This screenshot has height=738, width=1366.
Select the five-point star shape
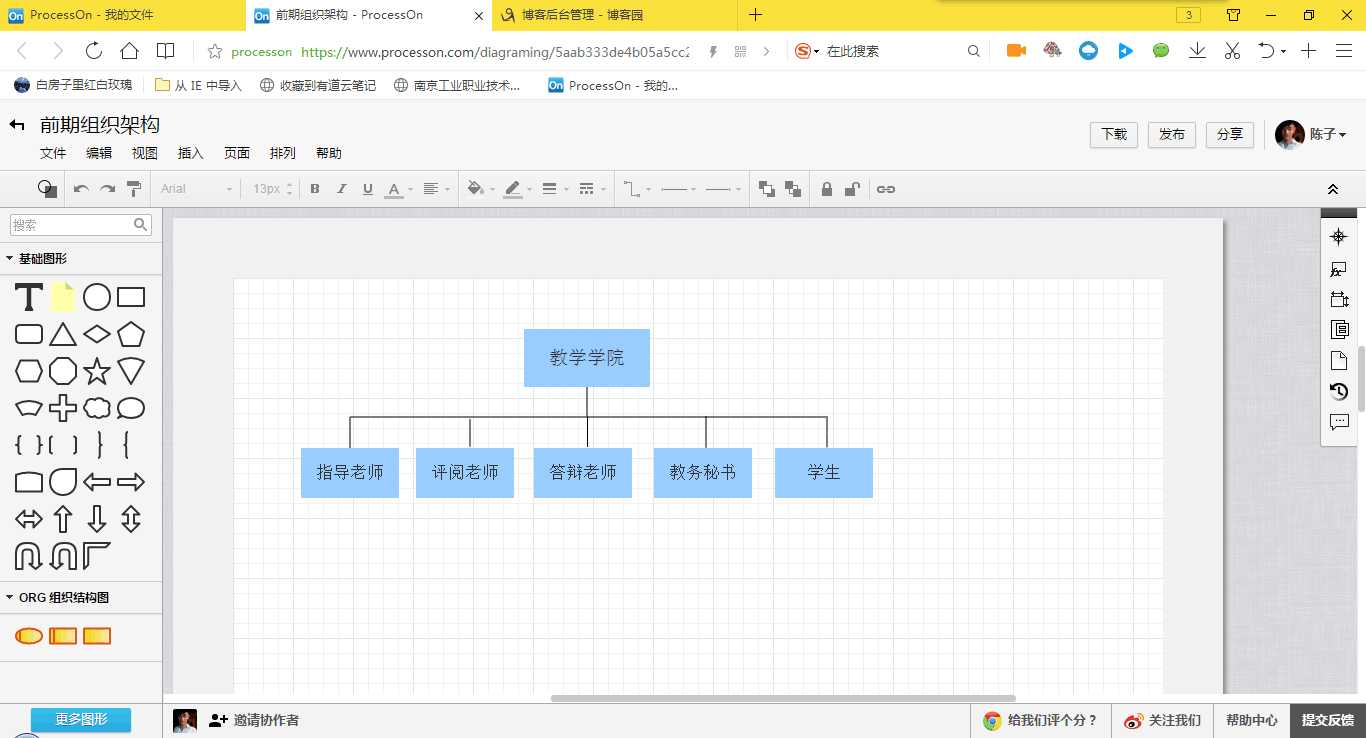[97, 371]
